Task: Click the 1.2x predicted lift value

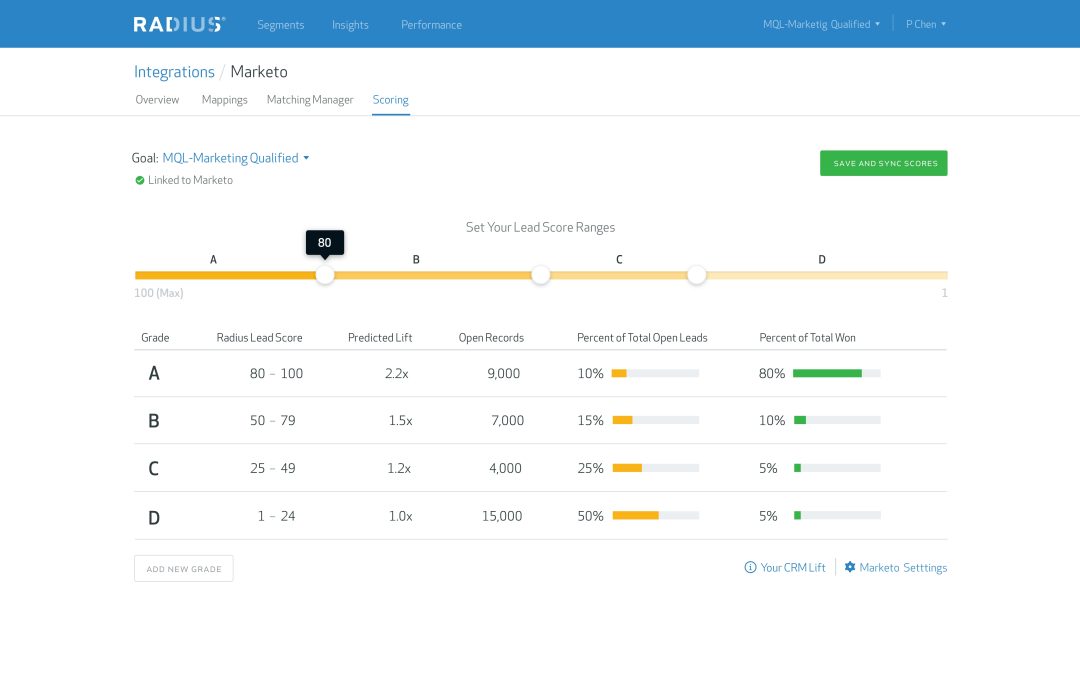Action: click(x=399, y=468)
